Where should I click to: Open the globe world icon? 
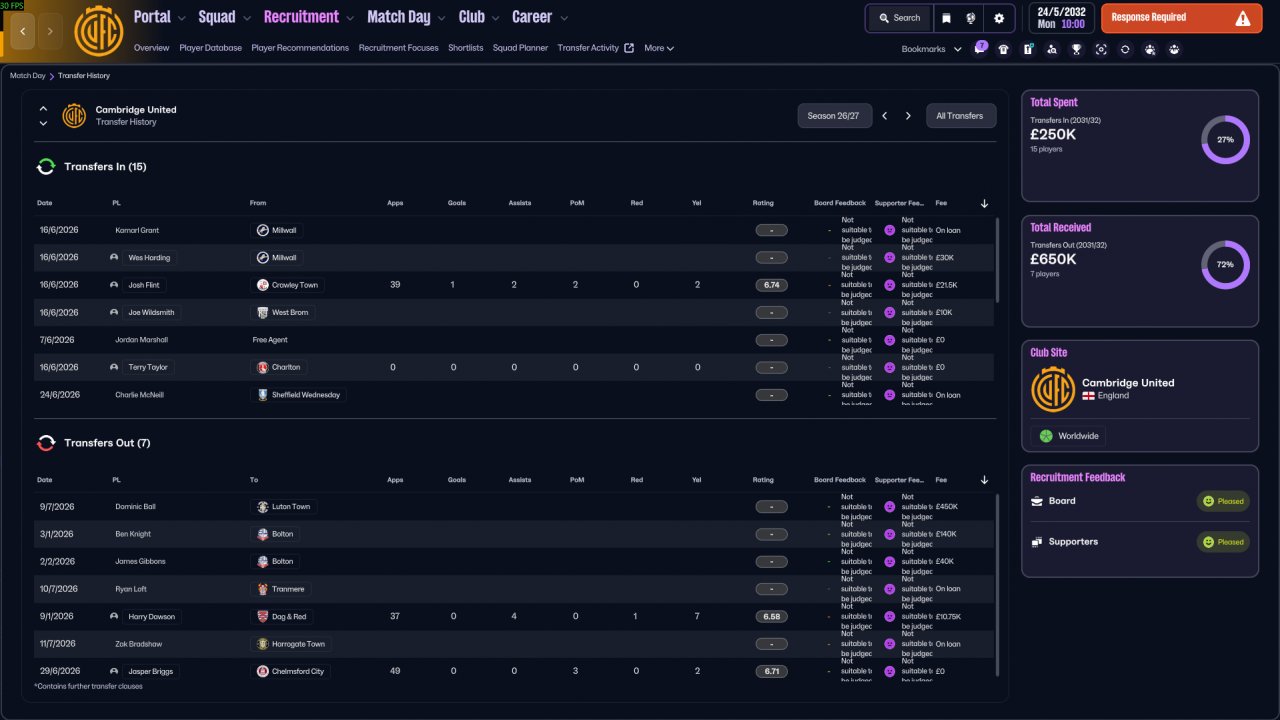[x=971, y=18]
